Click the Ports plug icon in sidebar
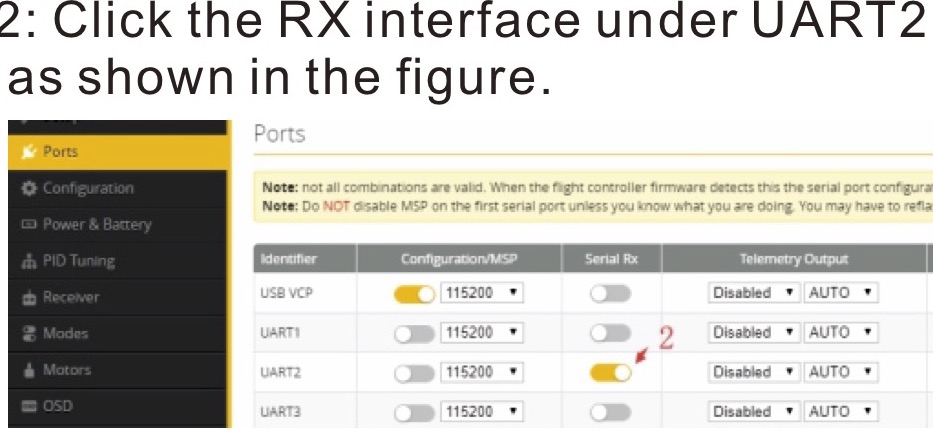Viewport: 933px width, 447px height. [x=29, y=152]
